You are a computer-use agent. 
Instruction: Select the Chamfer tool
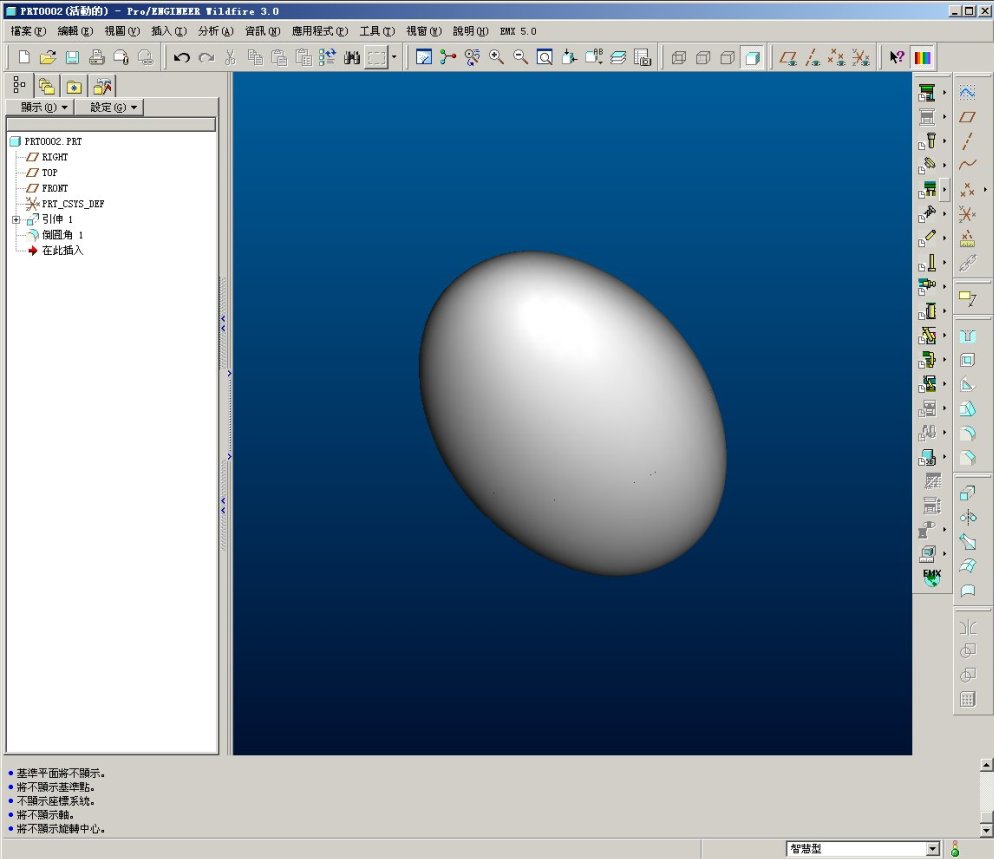967,458
